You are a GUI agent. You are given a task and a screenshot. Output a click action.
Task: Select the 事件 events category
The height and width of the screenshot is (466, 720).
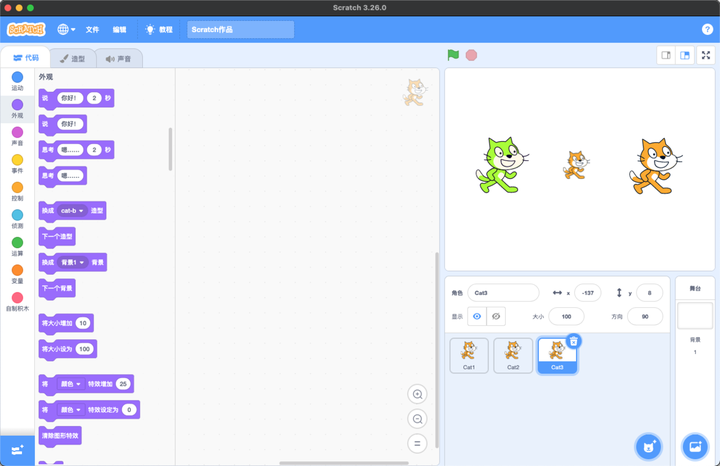[x=17, y=164]
